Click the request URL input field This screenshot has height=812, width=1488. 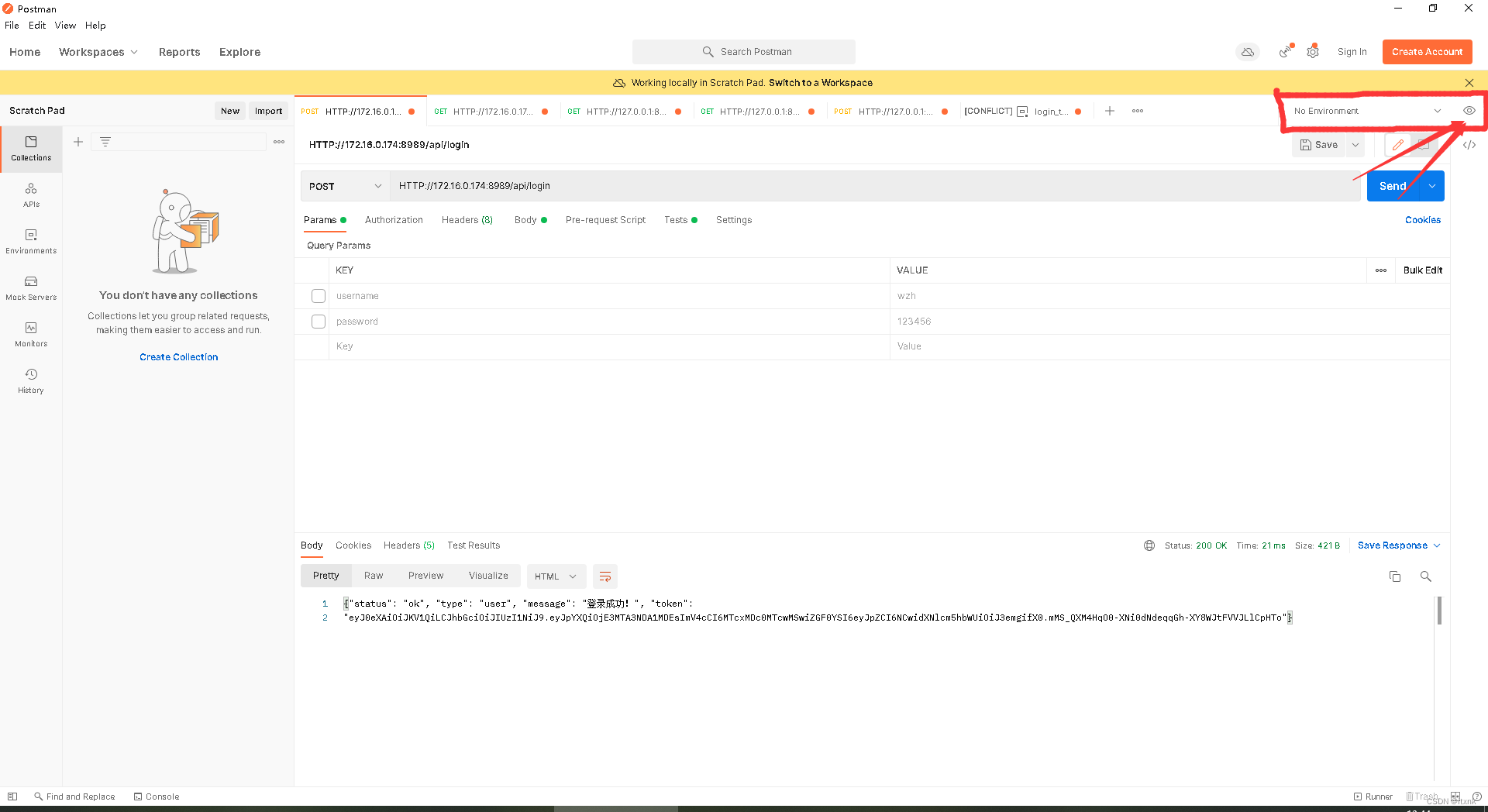(x=875, y=186)
